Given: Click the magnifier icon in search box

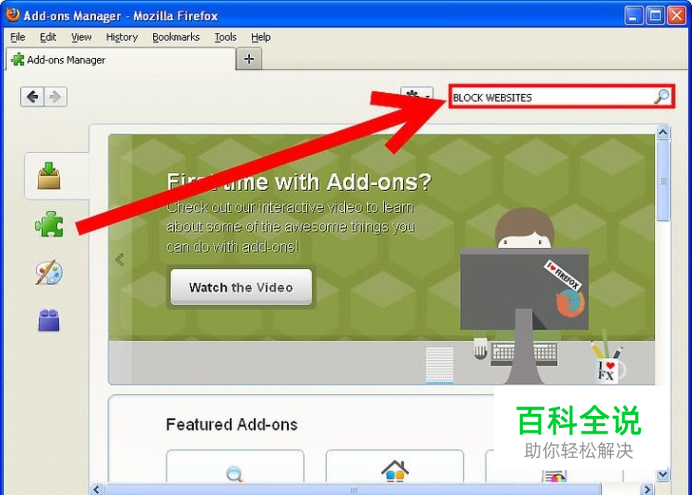Looking at the screenshot, I should point(661,97).
